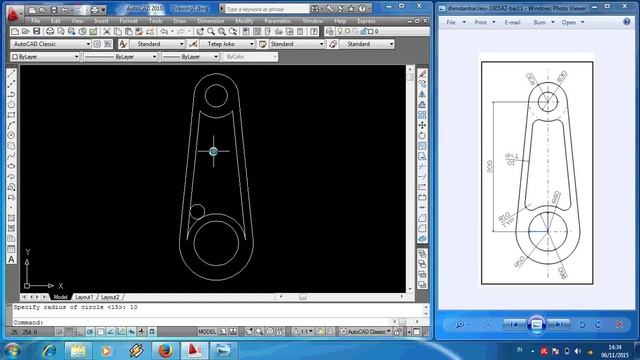Rotate image clockwise in Photo Viewer
Viewport: 640px width, 360px height.
598,324
